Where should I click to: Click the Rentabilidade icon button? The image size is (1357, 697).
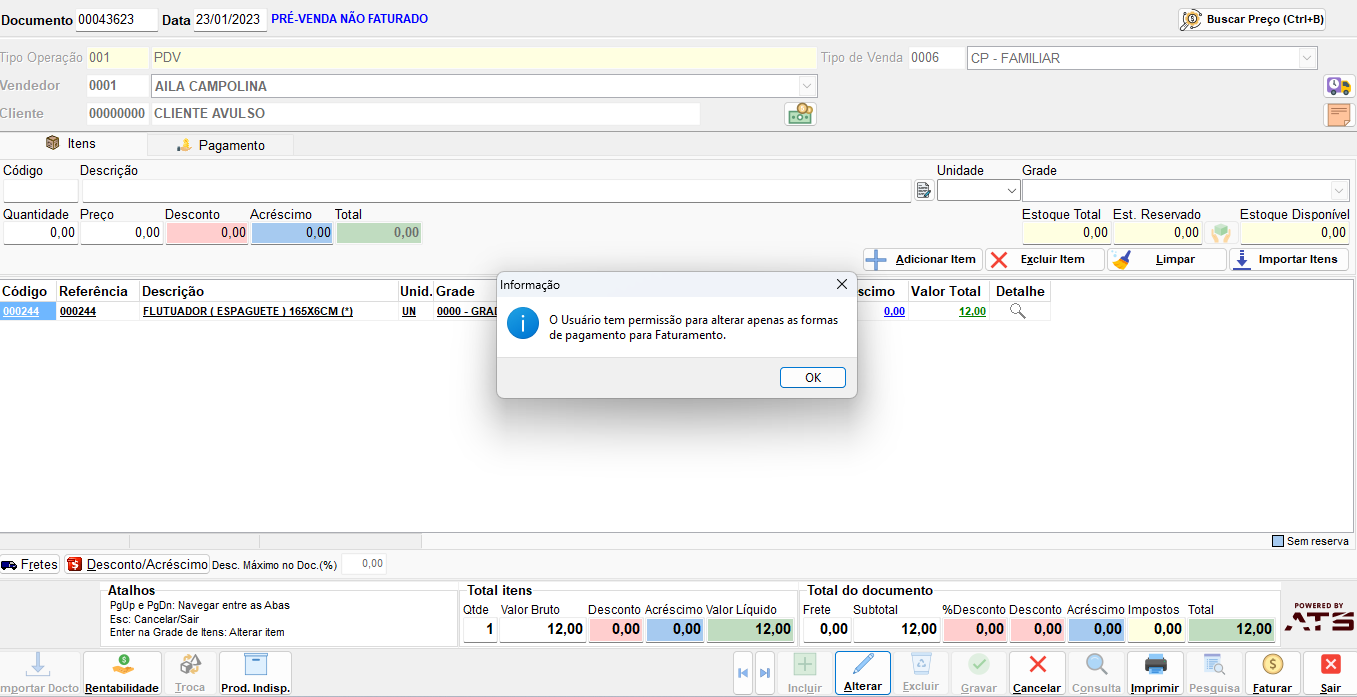tap(122, 672)
